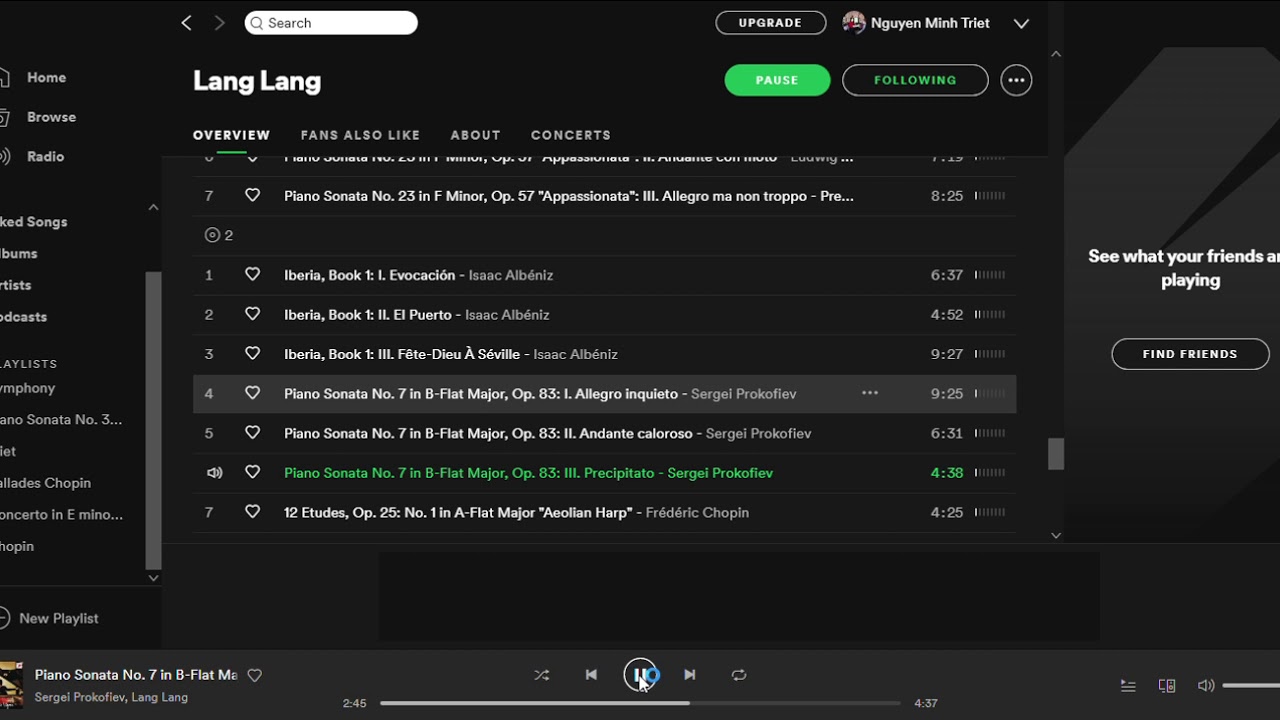Open Frédéric Chopin artist link
Screen dimensions: 1280x720
pyautogui.click(x=697, y=512)
